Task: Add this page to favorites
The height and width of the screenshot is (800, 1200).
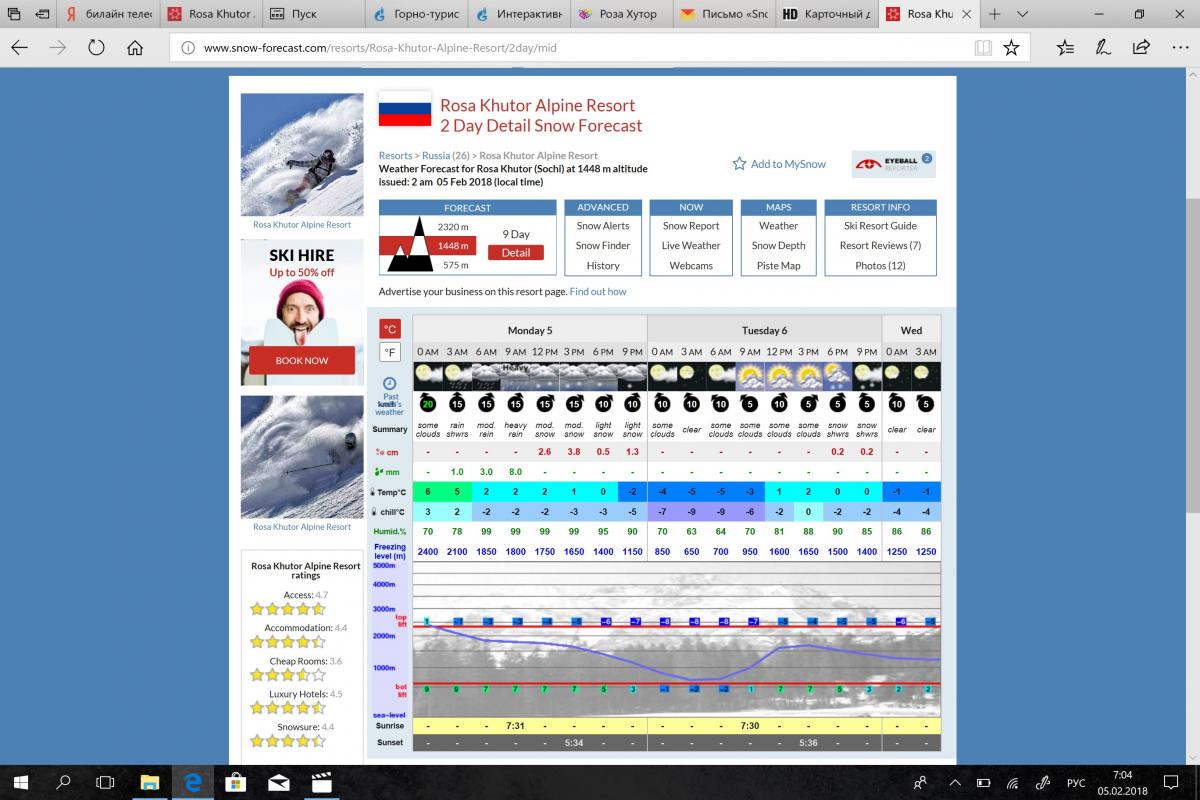Action: [1012, 47]
